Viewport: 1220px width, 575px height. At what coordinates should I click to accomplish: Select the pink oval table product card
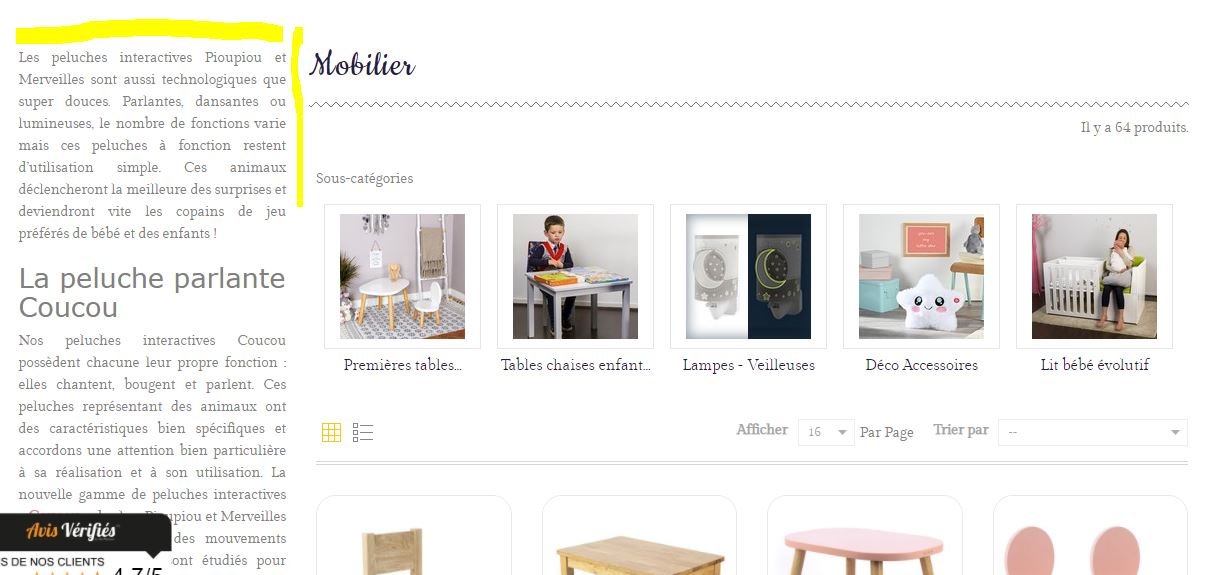click(865, 535)
